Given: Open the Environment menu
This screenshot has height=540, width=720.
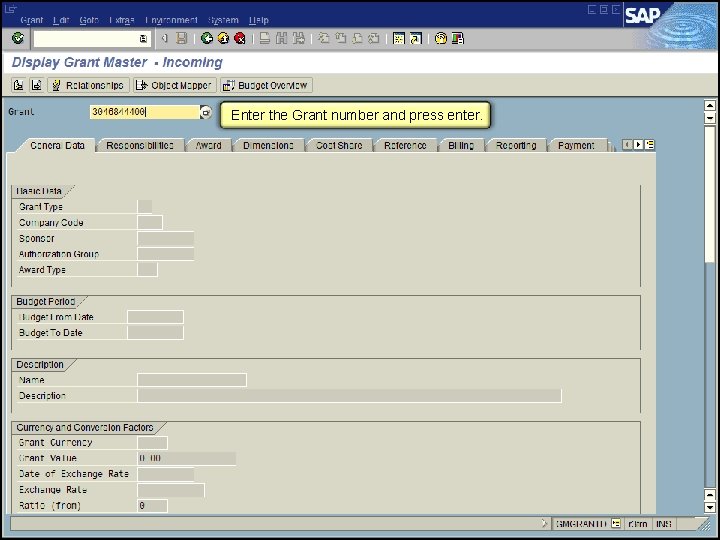Looking at the screenshot, I should 171,20.
